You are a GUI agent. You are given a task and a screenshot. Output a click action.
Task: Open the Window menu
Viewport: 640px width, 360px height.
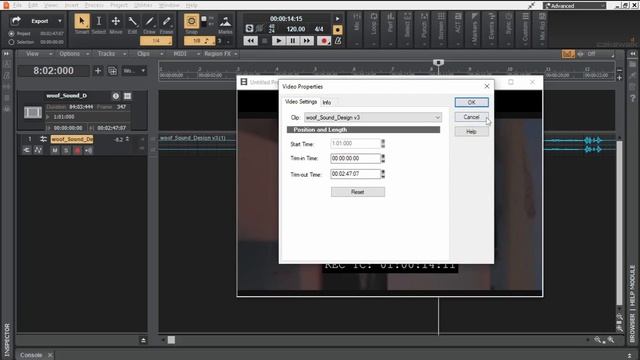169,5
